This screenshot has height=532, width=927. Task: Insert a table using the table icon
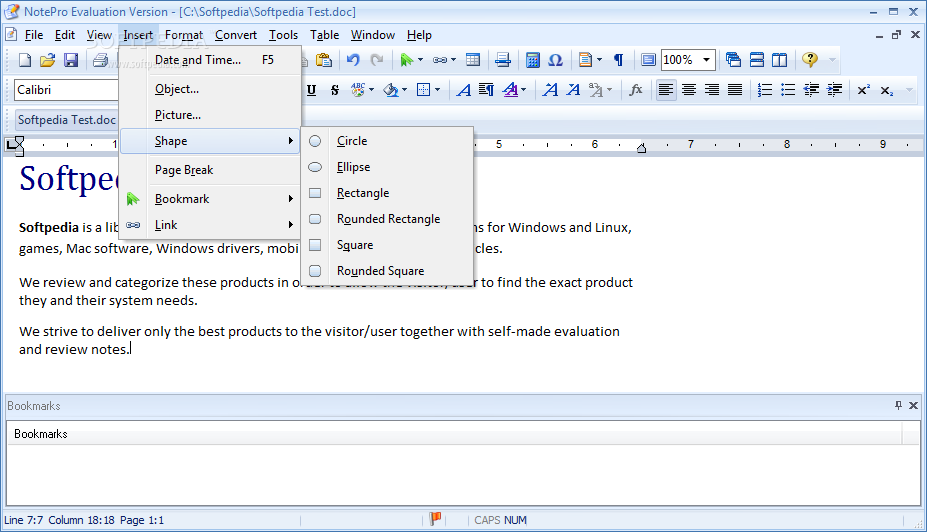coord(473,60)
